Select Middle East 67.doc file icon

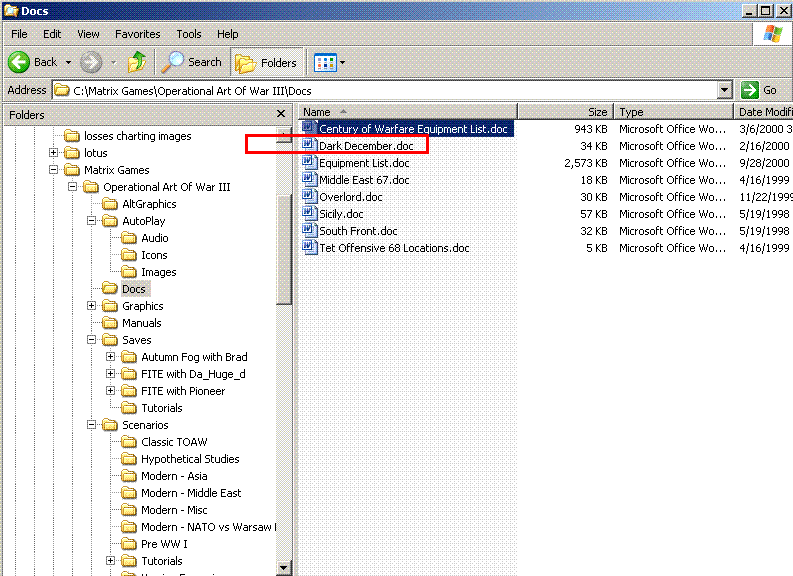click(309, 179)
